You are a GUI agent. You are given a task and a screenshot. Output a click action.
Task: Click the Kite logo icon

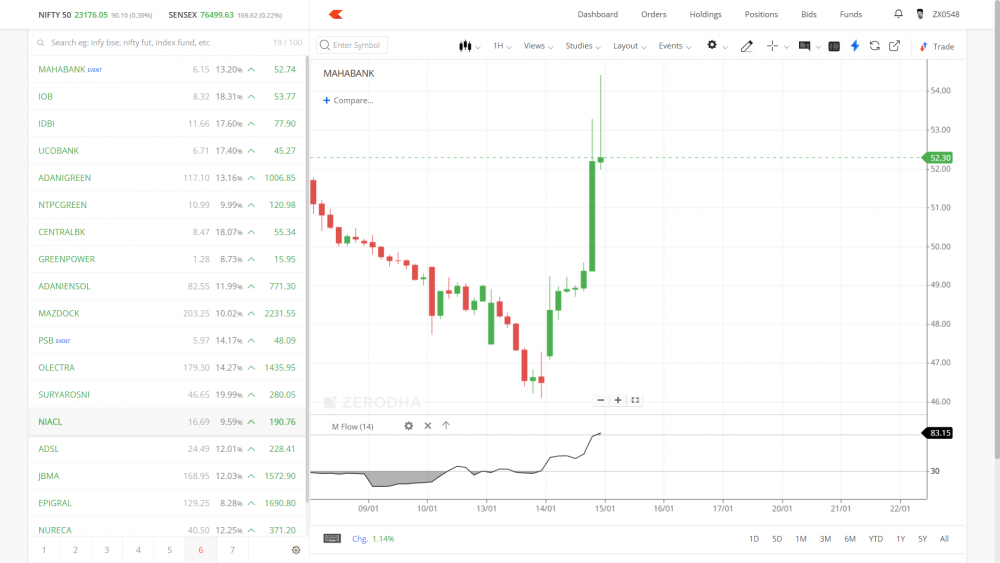point(336,14)
